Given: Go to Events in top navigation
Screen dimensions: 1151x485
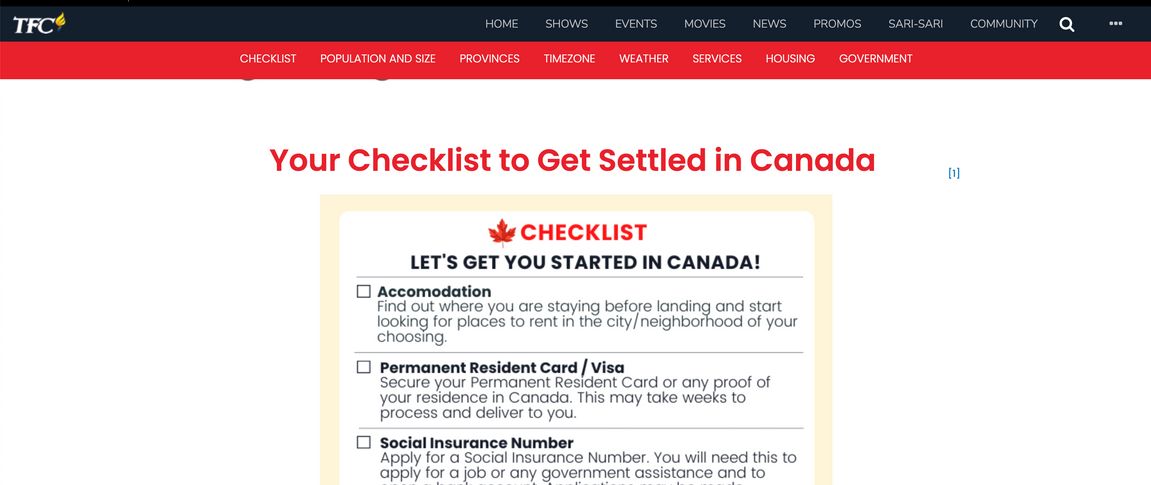Looking at the screenshot, I should [636, 23].
